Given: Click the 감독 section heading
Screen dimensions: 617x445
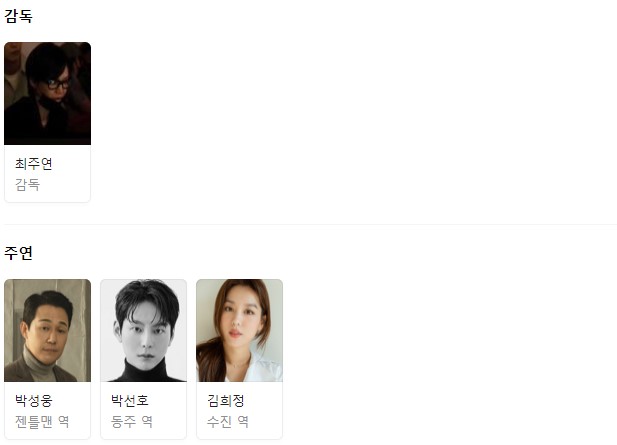Looking at the screenshot, I should click(18, 16).
